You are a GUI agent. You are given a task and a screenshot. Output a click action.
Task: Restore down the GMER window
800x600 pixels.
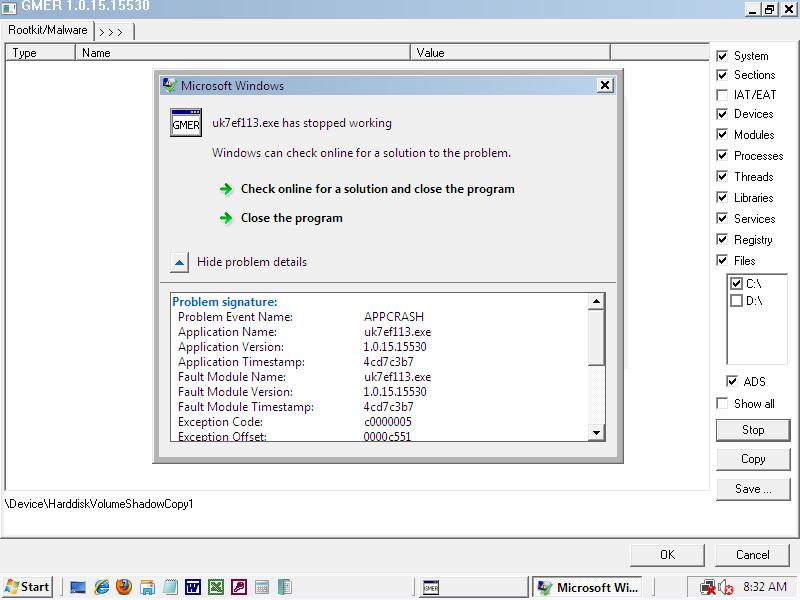[770, 9]
